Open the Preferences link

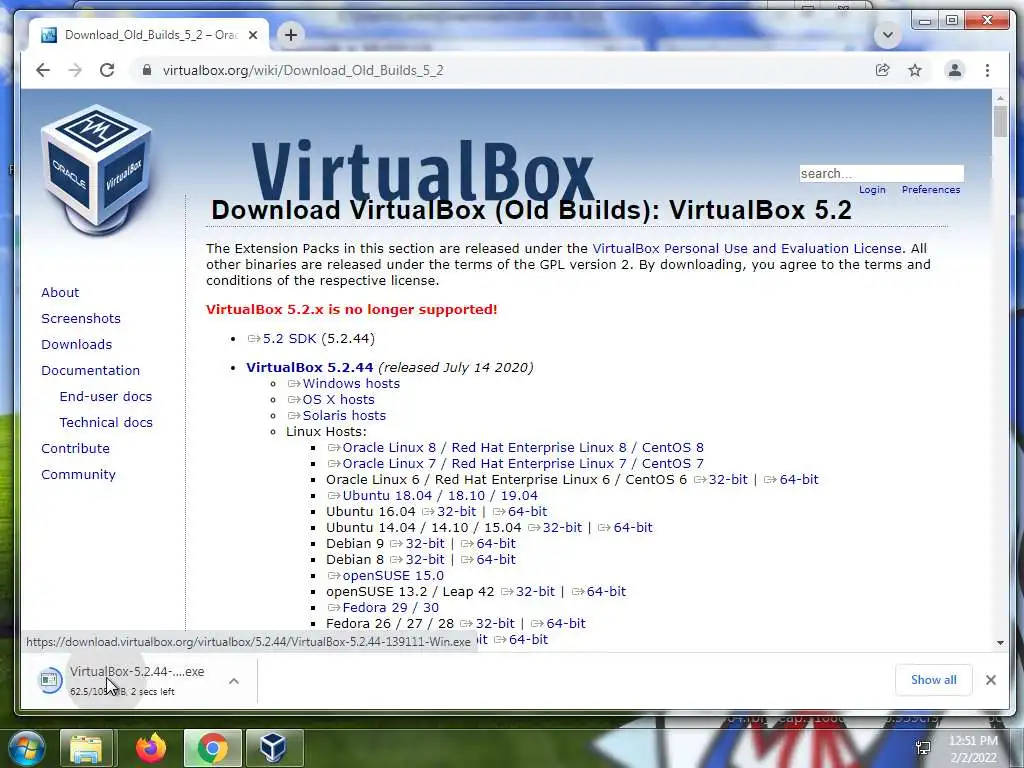[931, 189]
